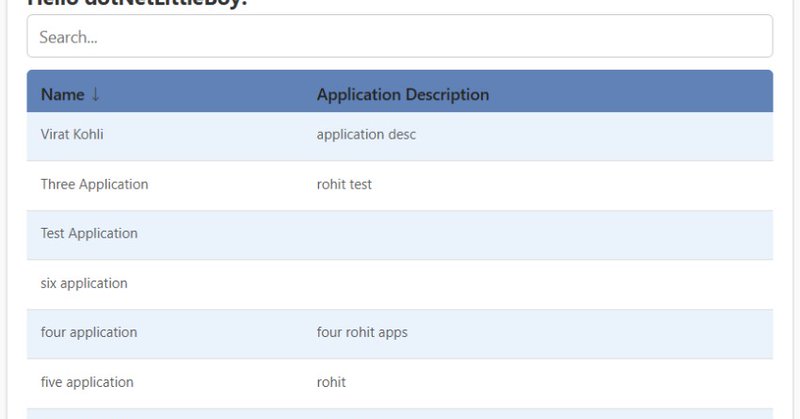Click the 'application desc' cell
The height and width of the screenshot is (419, 800).
tap(366, 135)
